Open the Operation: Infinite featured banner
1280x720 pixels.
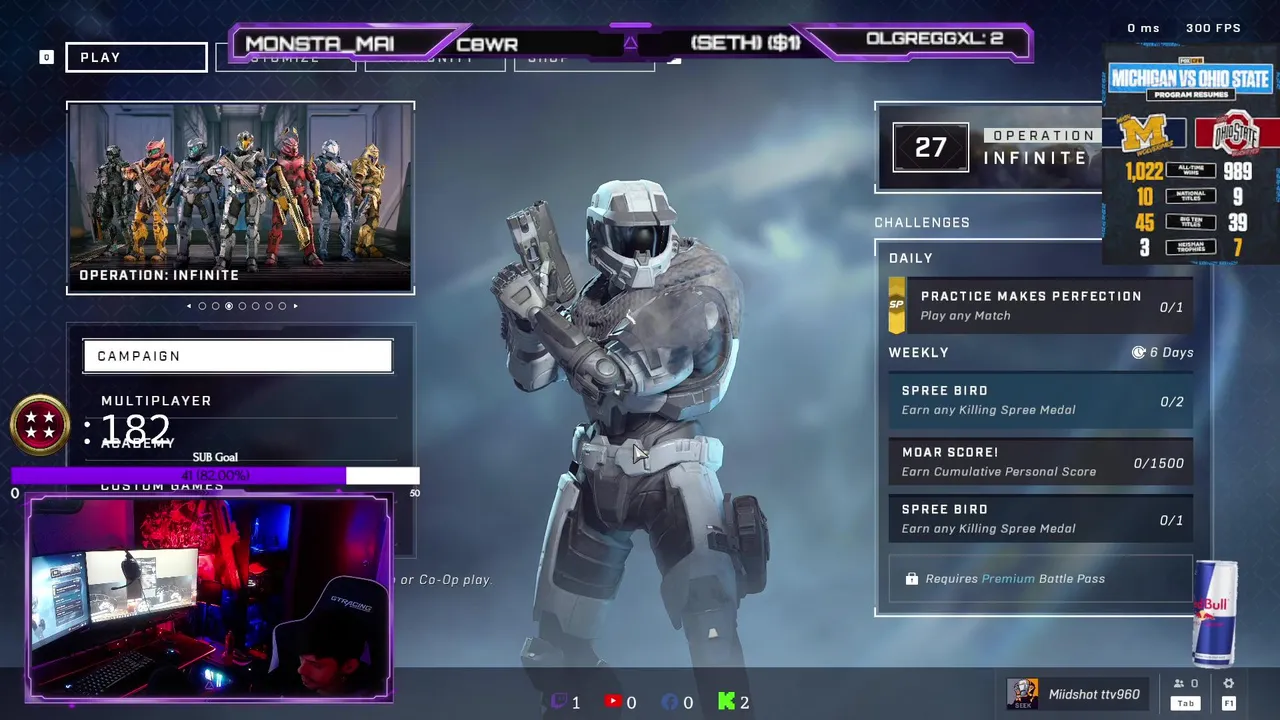coord(240,198)
